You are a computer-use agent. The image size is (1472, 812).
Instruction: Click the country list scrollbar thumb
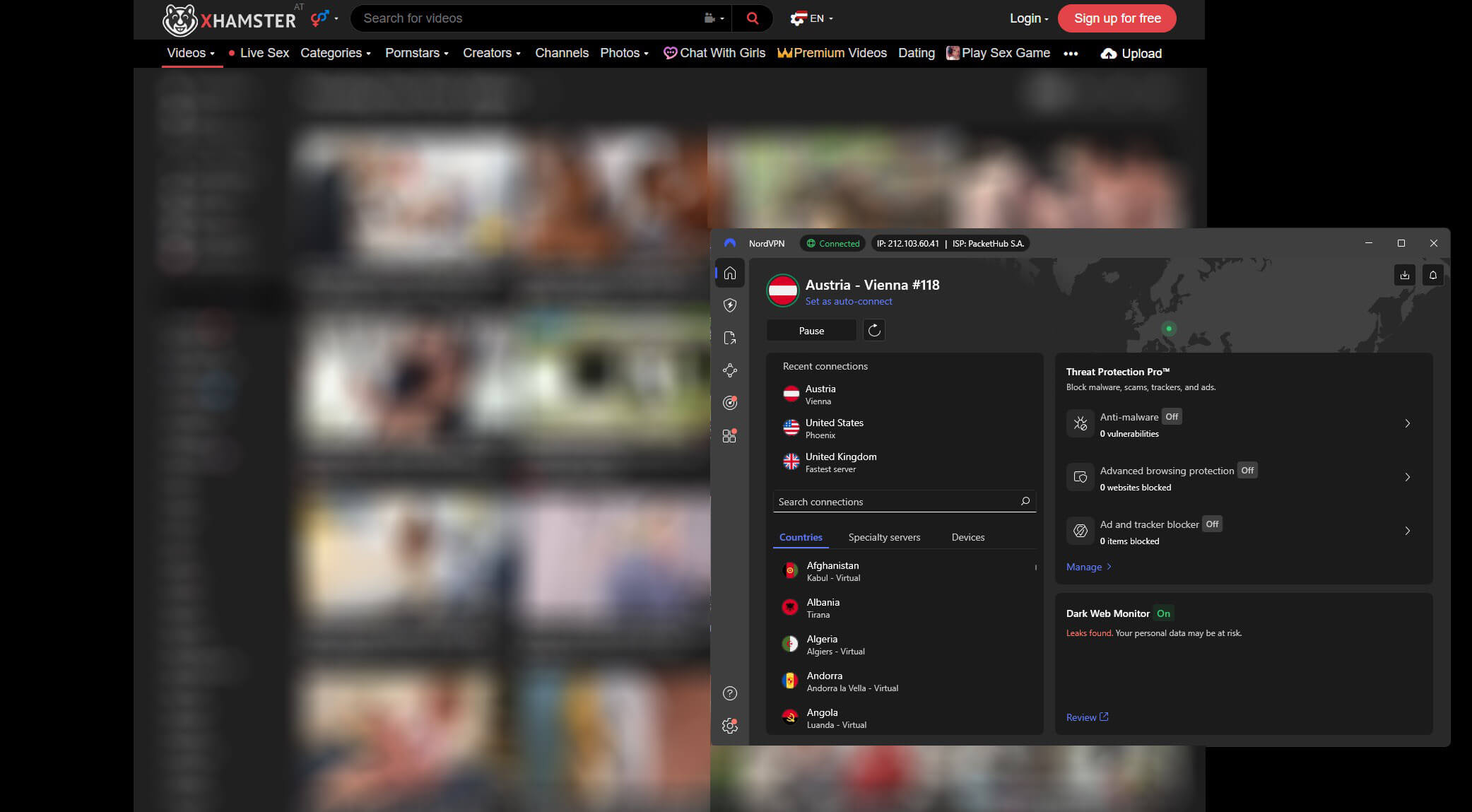coord(1036,567)
